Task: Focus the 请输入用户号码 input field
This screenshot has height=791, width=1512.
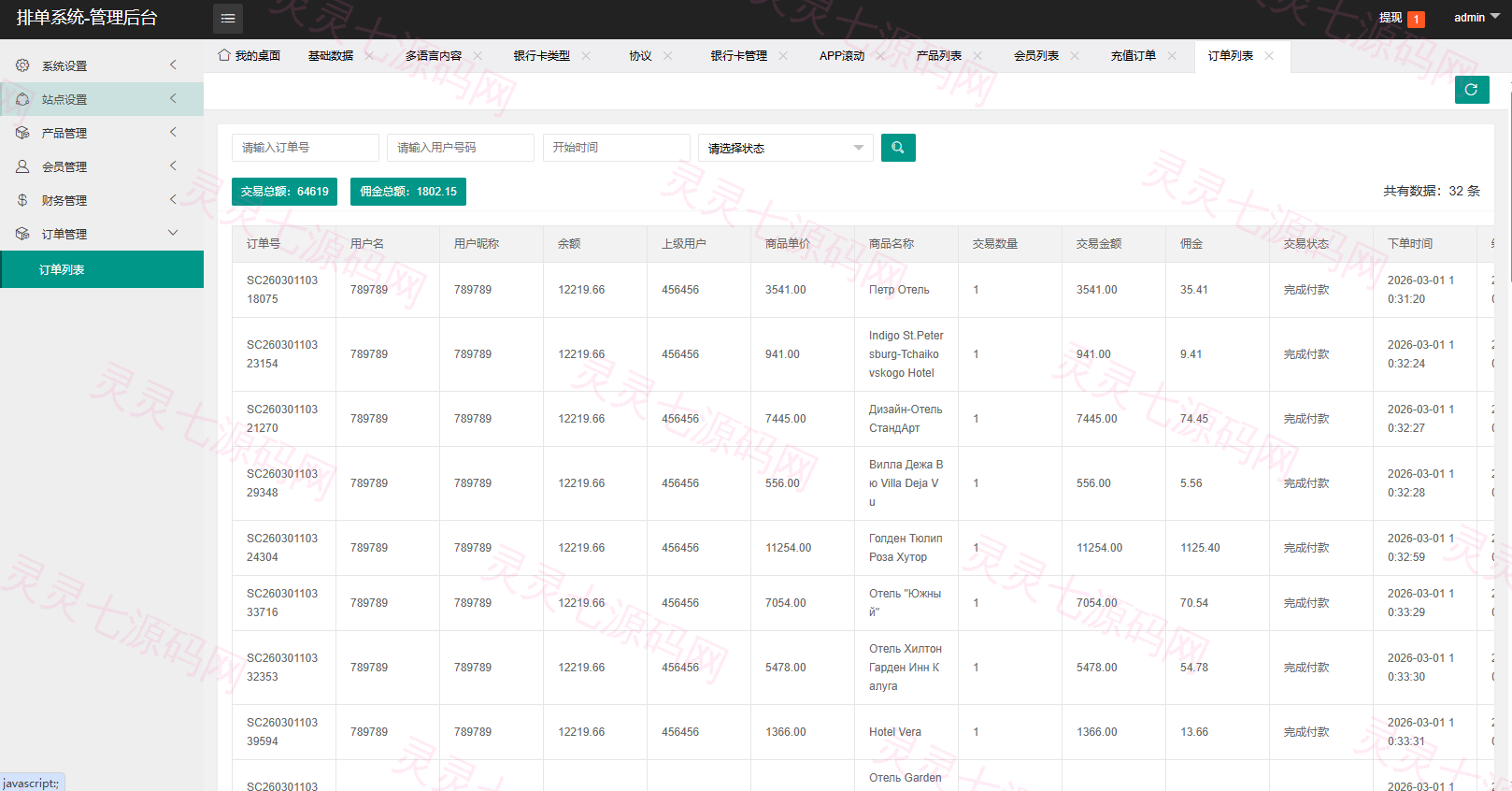Action: (x=461, y=148)
